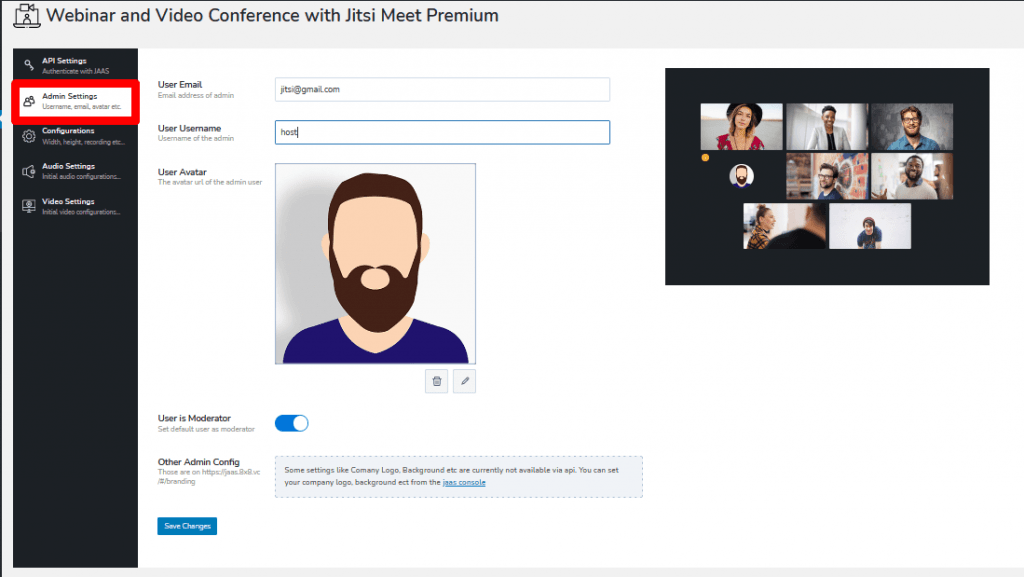Save Changes to admin settings
The height and width of the screenshot is (577, 1024).
(187, 526)
